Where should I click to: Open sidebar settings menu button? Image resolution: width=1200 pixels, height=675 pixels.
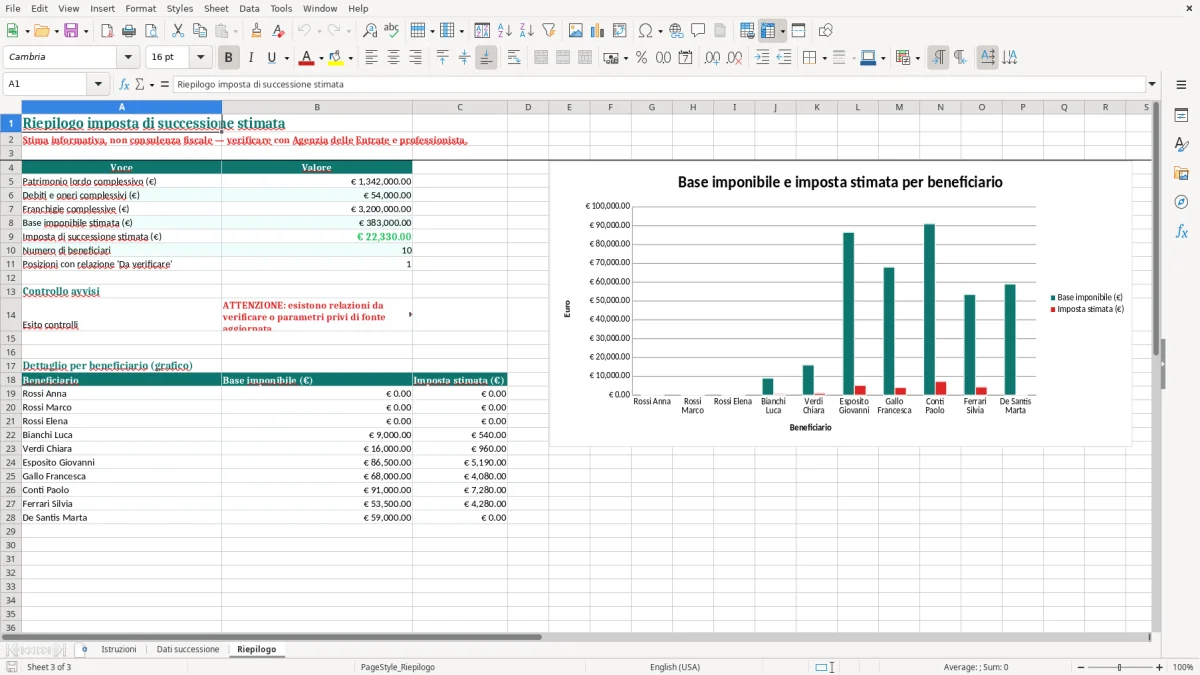1181,85
